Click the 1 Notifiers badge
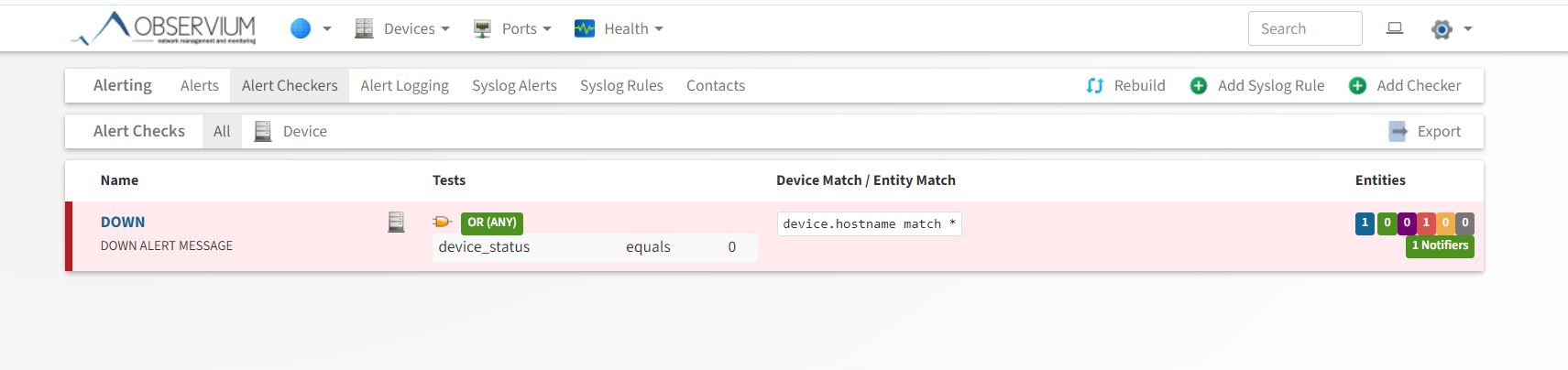Image resolution: width=1568 pixels, height=370 pixels. 1440,245
